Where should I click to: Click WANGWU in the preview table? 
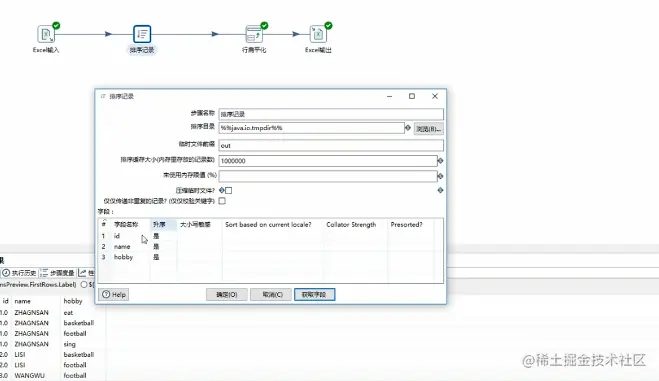tap(29, 376)
